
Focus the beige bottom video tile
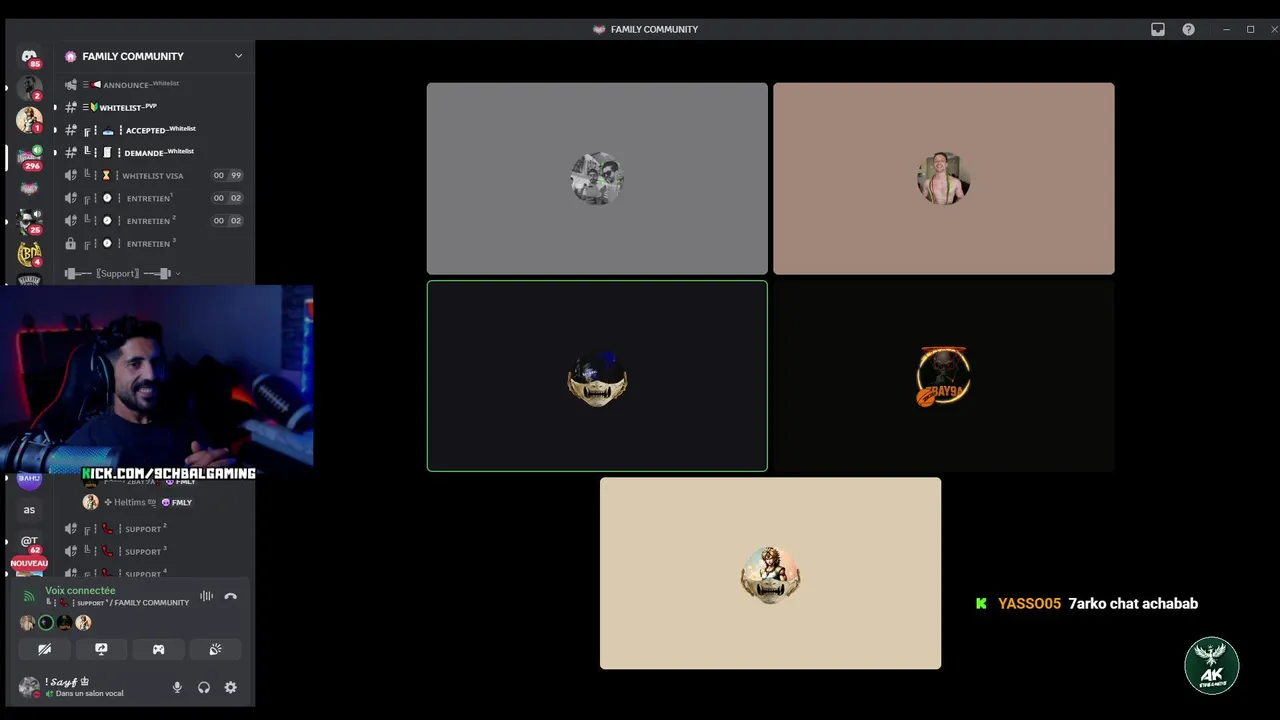[x=770, y=573]
